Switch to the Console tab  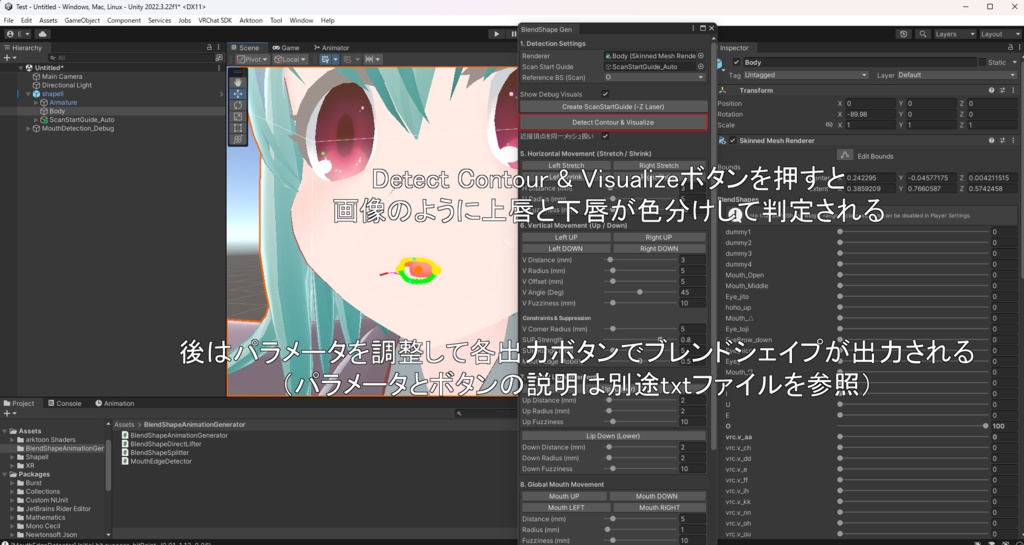[64, 403]
